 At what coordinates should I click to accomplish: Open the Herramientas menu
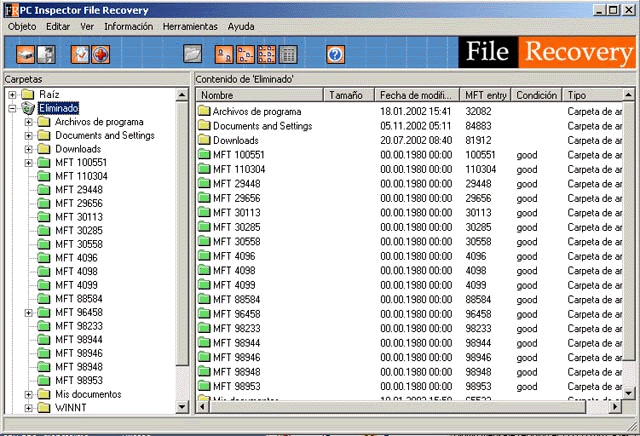coord(190,27)
